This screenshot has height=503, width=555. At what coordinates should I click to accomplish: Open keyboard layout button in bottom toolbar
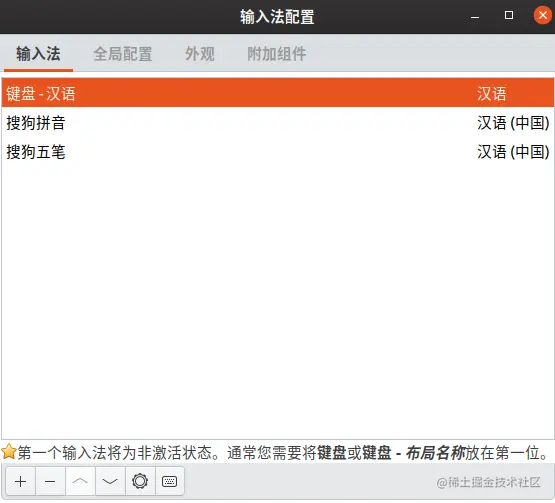coord(170,481)
